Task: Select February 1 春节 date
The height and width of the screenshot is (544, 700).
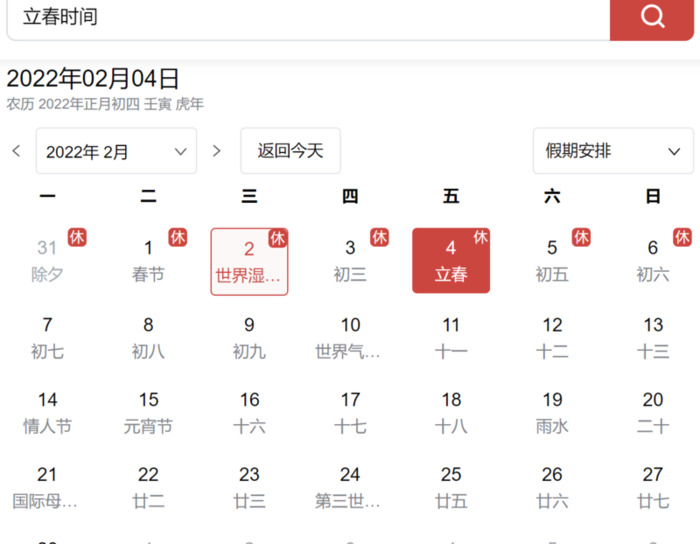Action: tap(148, 261)
